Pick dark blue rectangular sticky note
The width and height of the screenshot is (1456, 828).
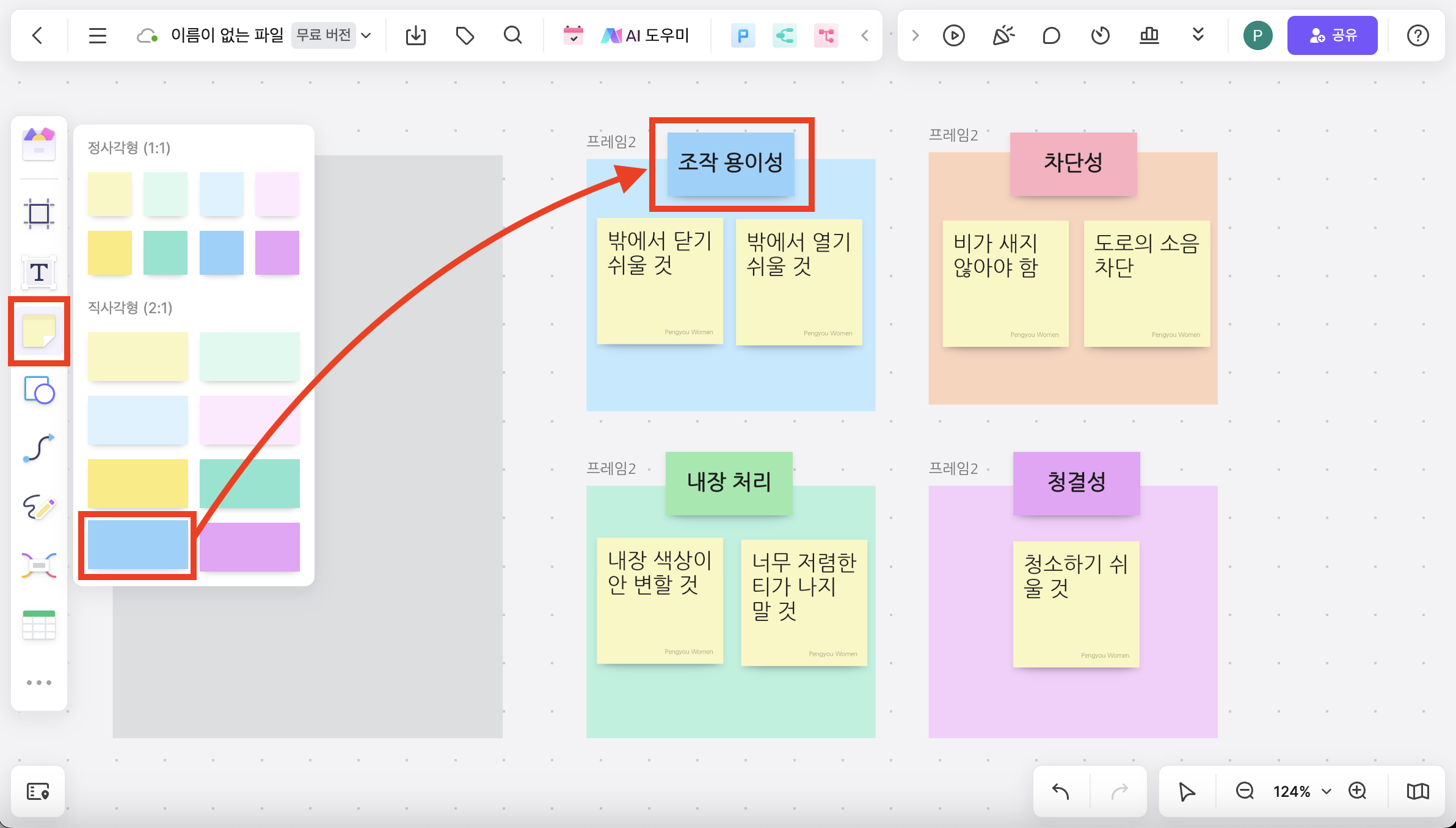(138, 545)
